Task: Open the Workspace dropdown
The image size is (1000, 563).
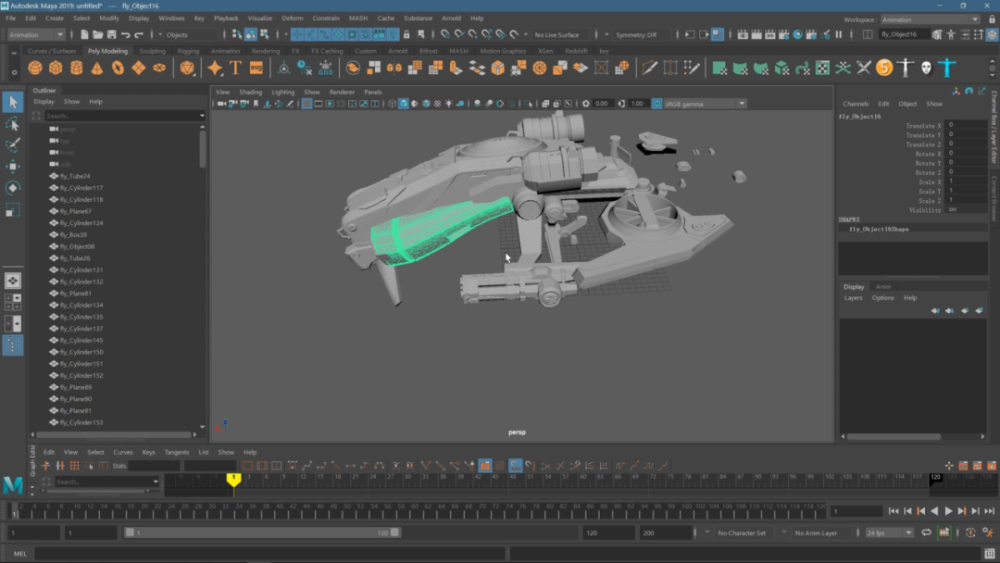Action: [930, 19]
